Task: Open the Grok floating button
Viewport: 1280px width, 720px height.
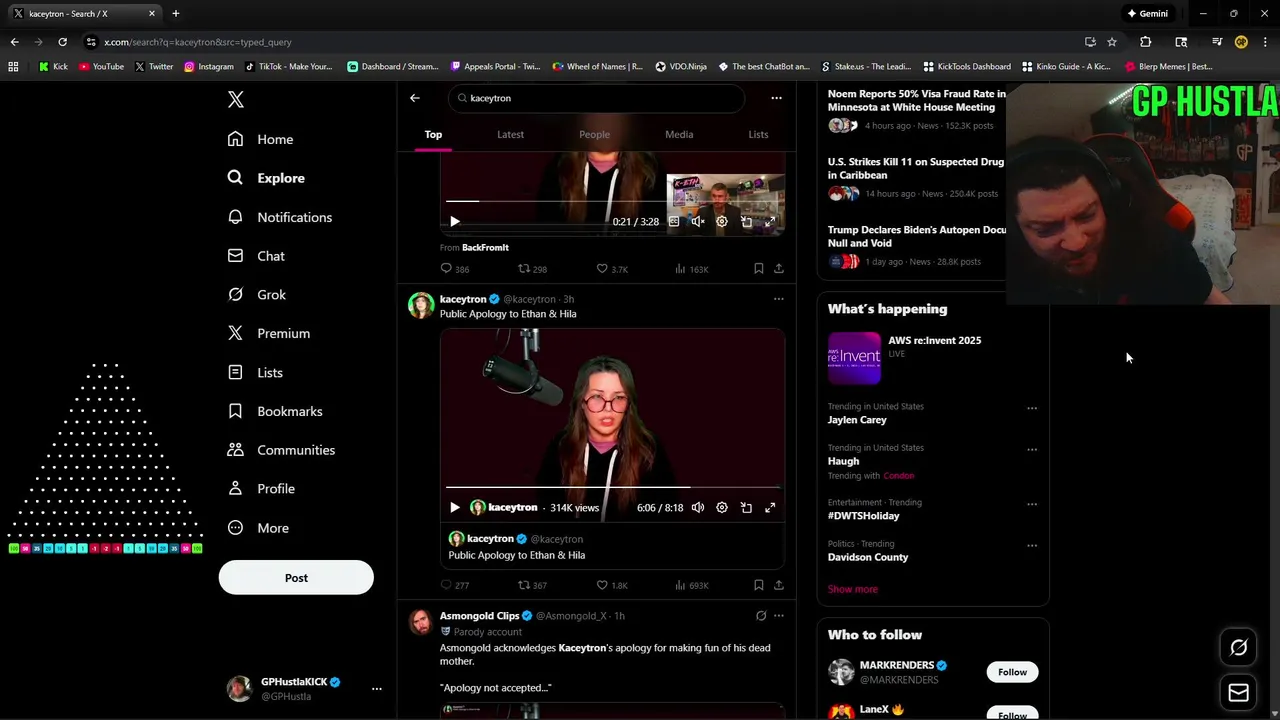Action: point(1238,648)
